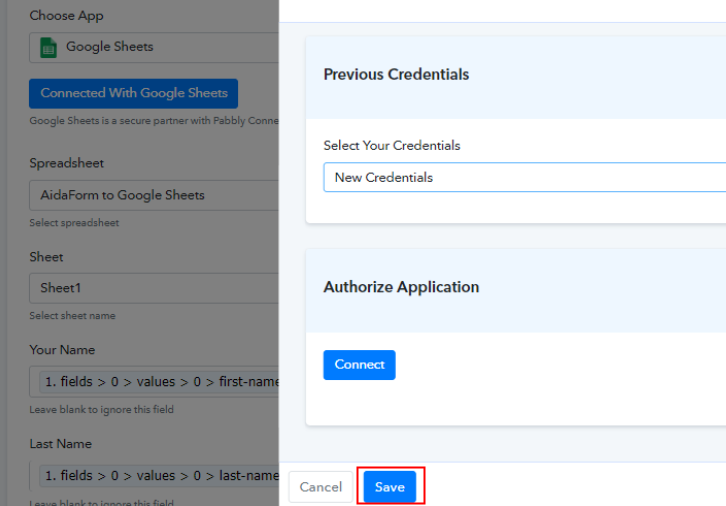Open the Select Your Credentials dropdown
Image resolution: width=726 pixels, height=506 pixels.
tap(525, 177)
